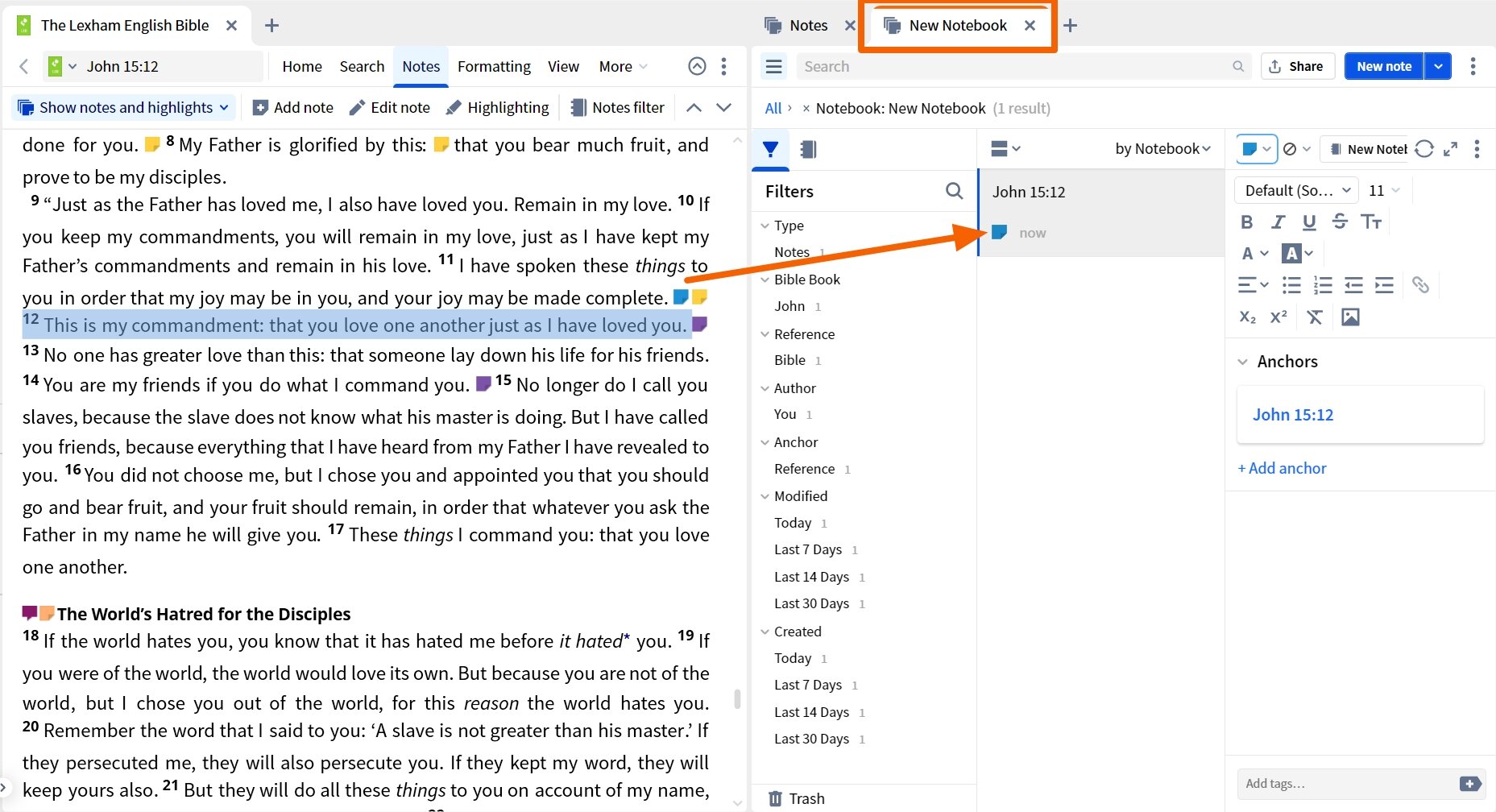Click the blue New note button
The height and width of the screenshot is (812, 1496).
point(1384,66)
